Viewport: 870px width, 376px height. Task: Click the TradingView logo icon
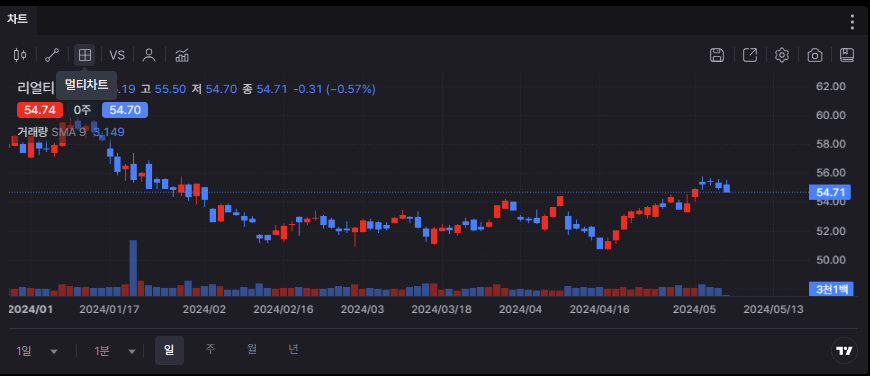[844, 350]
